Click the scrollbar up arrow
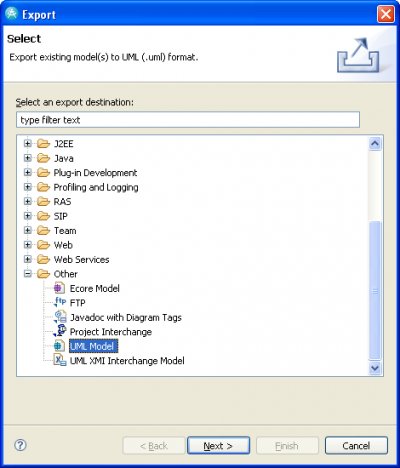Viewport: 400px width, 468px height. pos(375,144)
